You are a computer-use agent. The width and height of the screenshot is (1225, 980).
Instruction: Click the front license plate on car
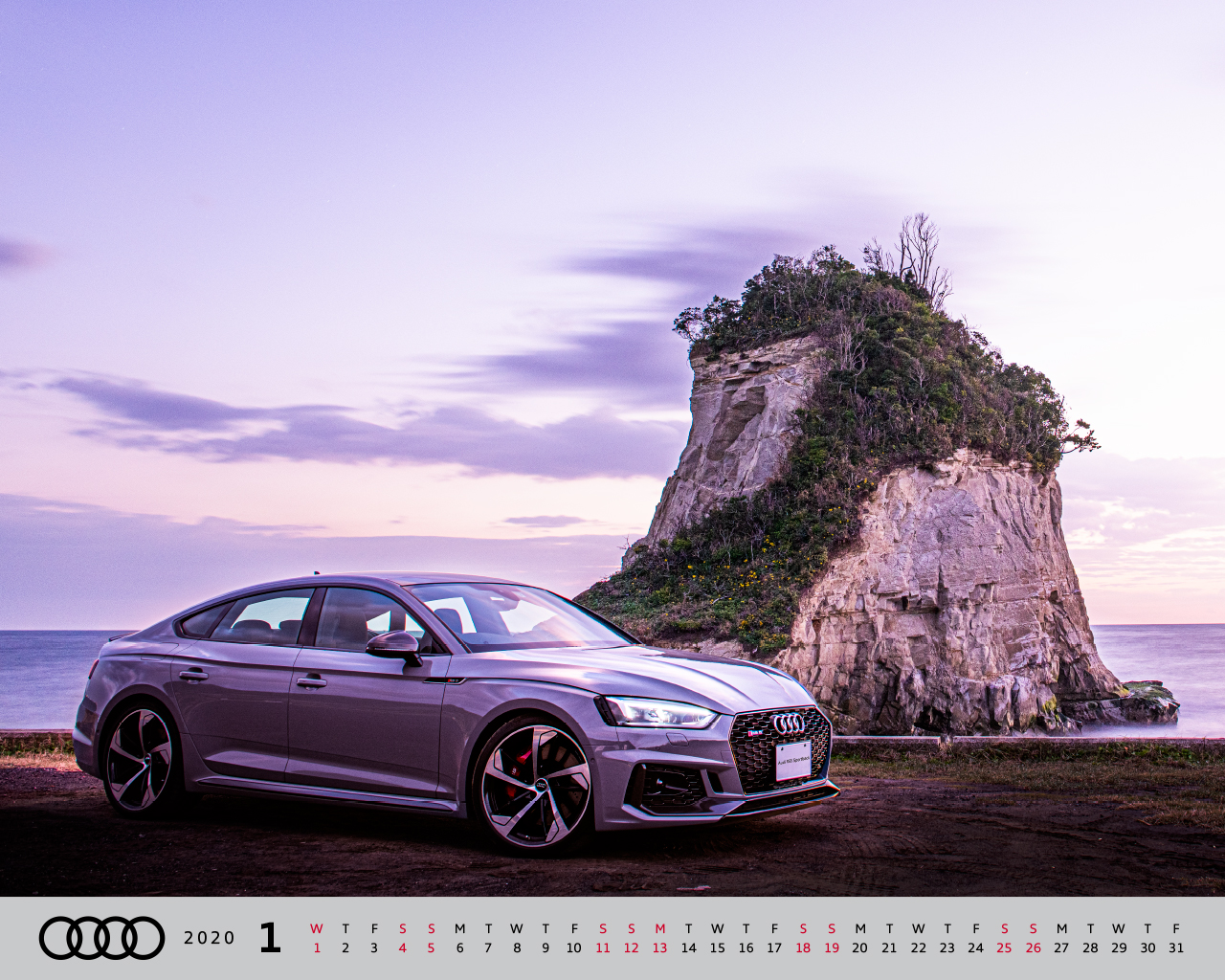792,760
